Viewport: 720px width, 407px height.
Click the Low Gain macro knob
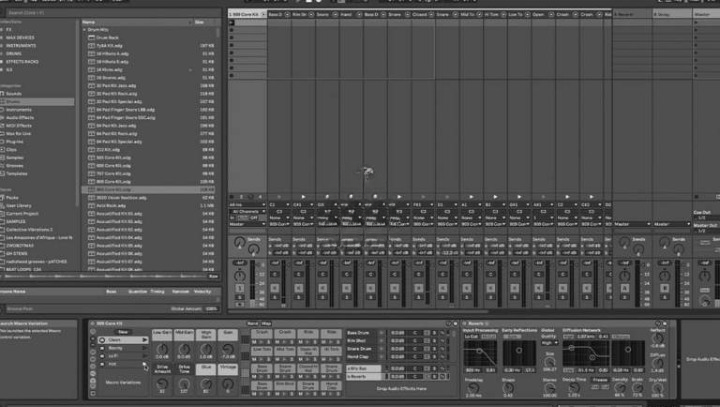(162, 350)
